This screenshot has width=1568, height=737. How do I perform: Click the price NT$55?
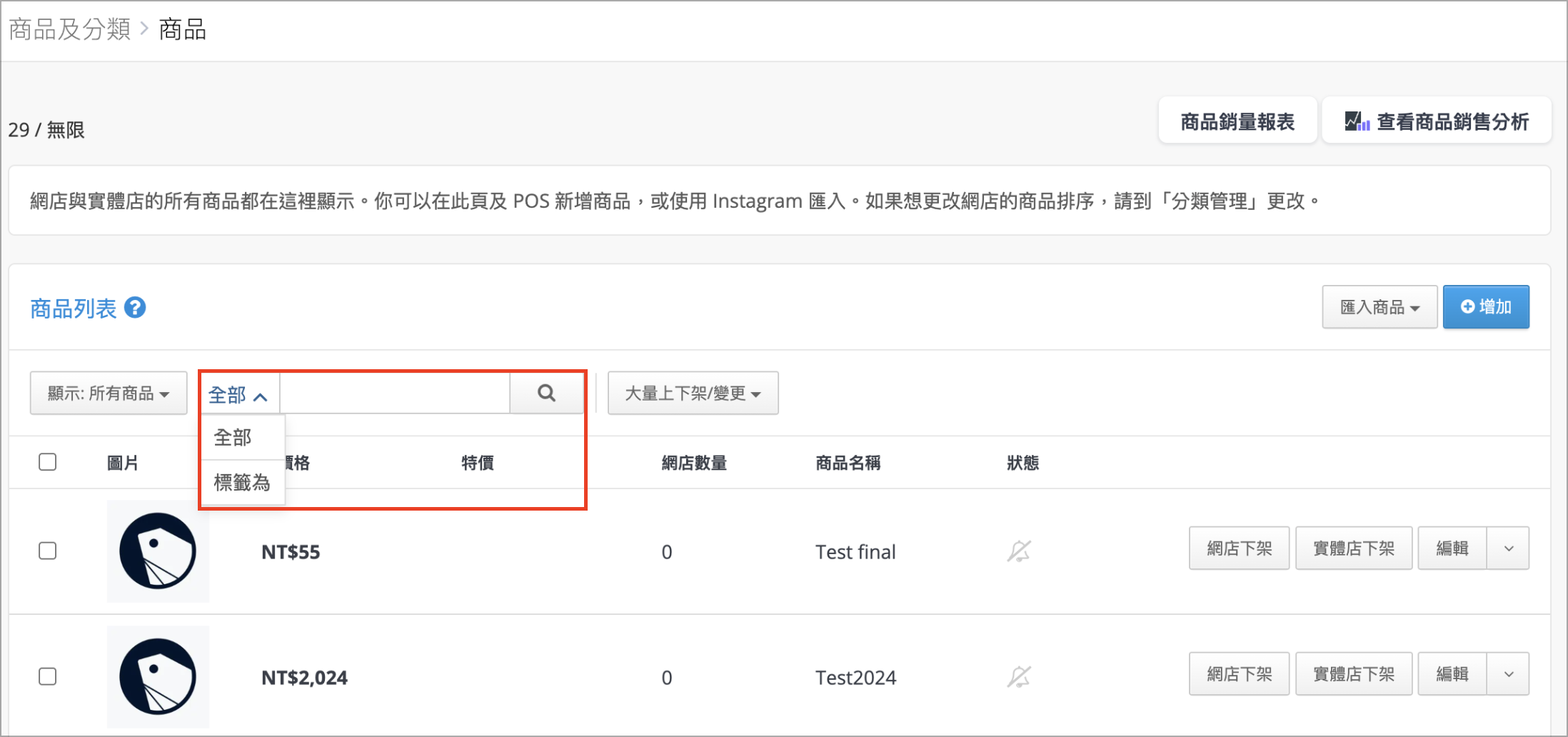291,552
